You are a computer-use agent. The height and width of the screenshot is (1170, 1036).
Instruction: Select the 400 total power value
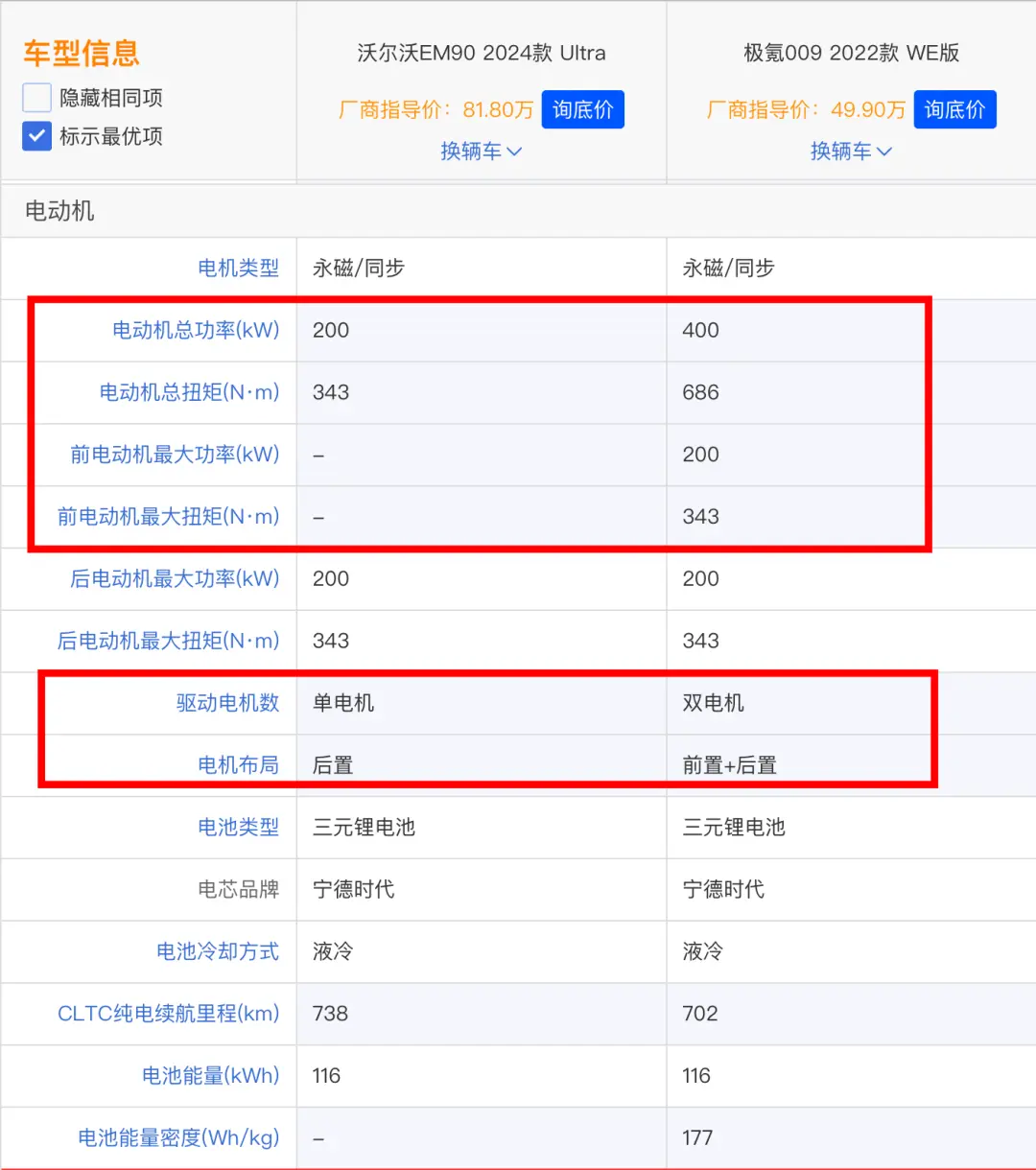click(x=701, y=330)
